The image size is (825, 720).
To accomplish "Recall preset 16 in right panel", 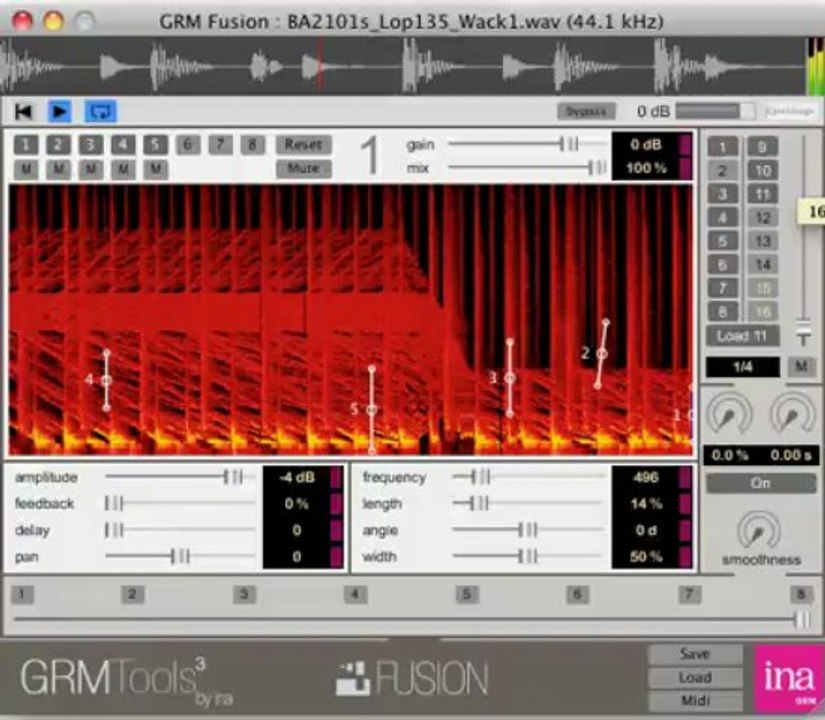I will click(x=762, y=312).
